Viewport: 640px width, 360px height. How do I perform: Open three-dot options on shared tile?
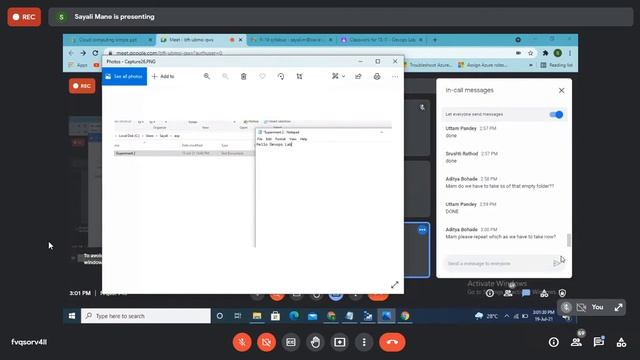(422, 230)
